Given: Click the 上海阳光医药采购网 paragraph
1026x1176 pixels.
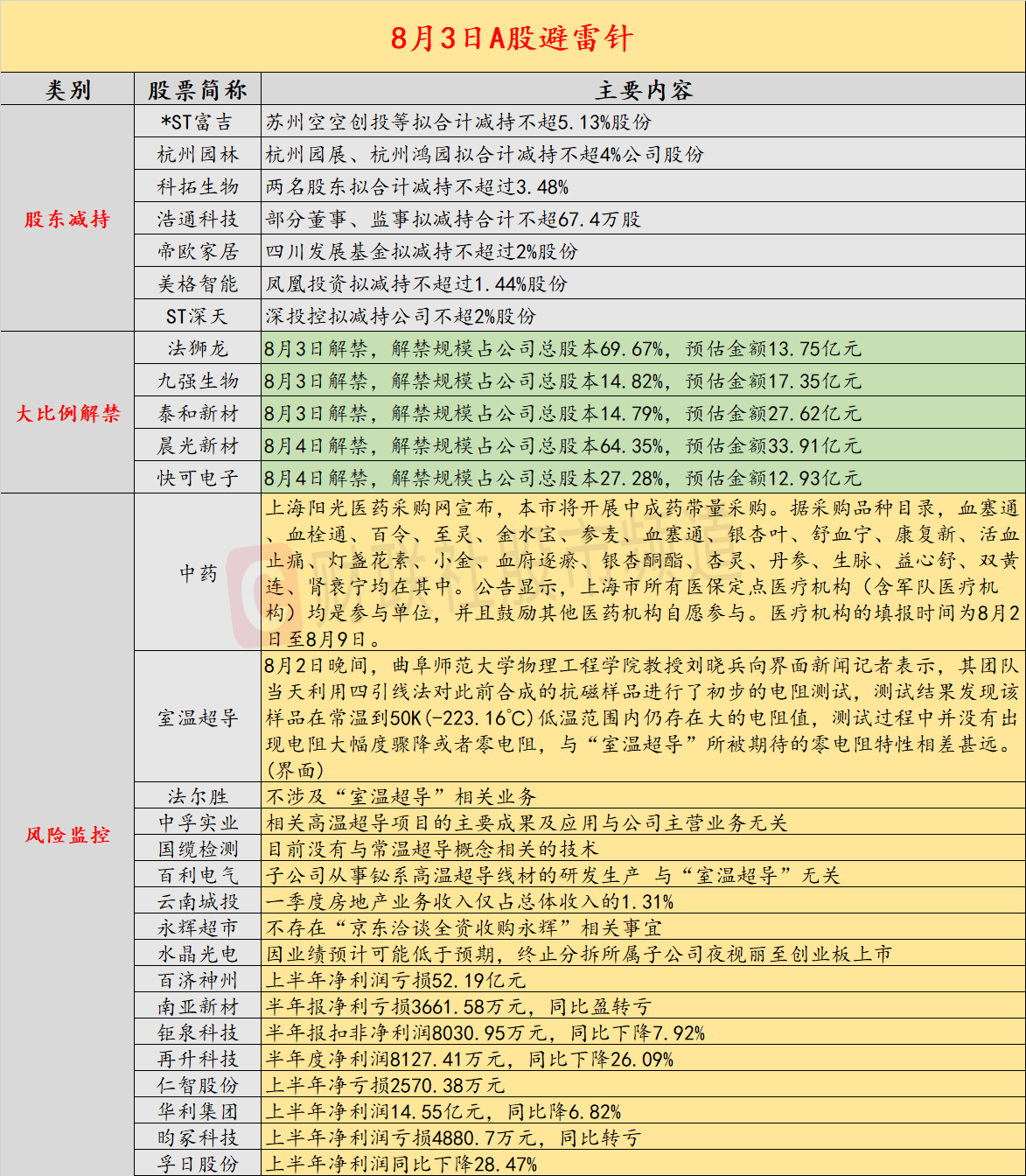Looking at the screenshot, I should (643, 573).
